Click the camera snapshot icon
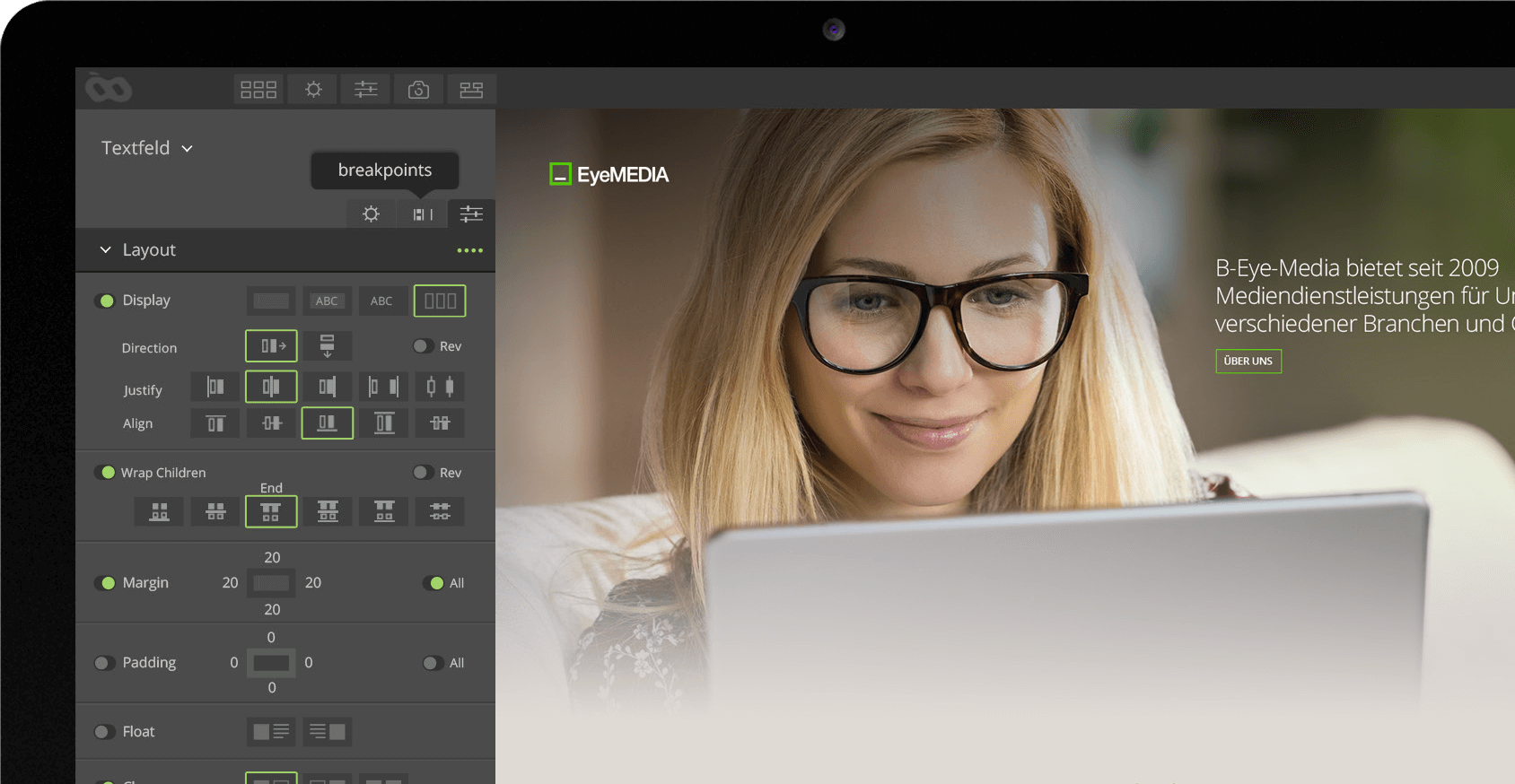The width and height of the screenshot is (1515, 784). 418,90
